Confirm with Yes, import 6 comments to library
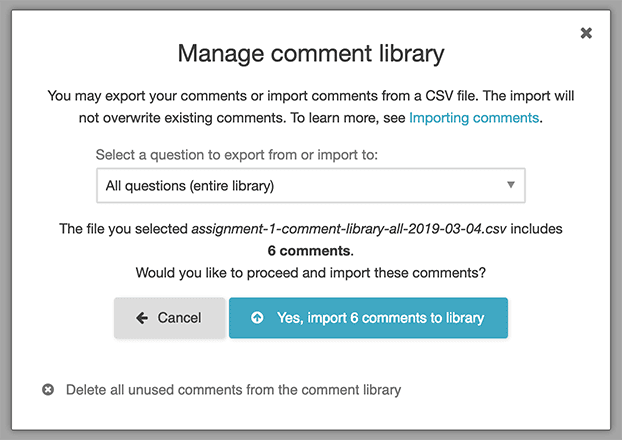This screenshot has height=440, width=622. [368, 318]
